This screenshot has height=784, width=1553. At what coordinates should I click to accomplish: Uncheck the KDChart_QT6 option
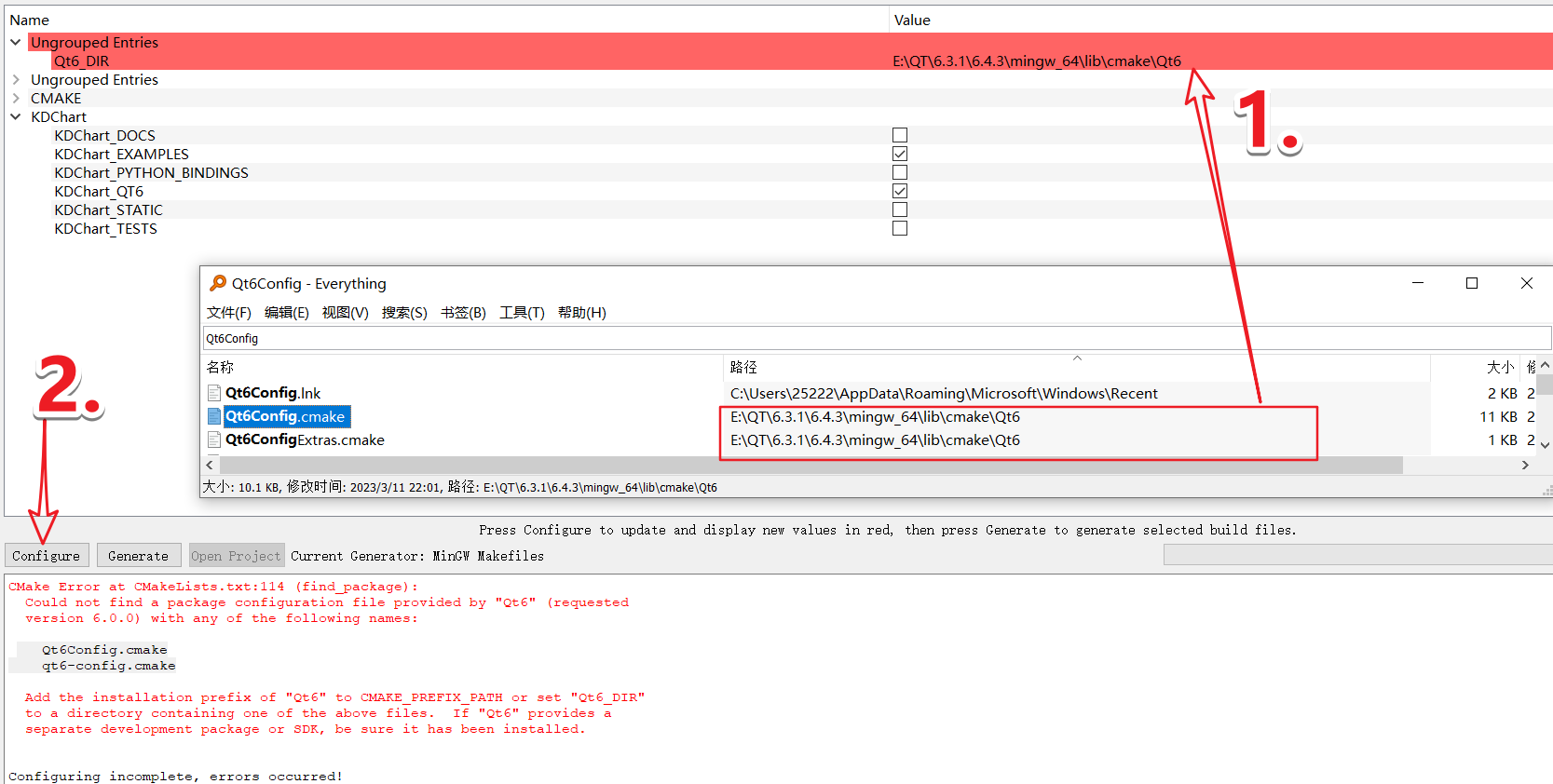[900, 191]
